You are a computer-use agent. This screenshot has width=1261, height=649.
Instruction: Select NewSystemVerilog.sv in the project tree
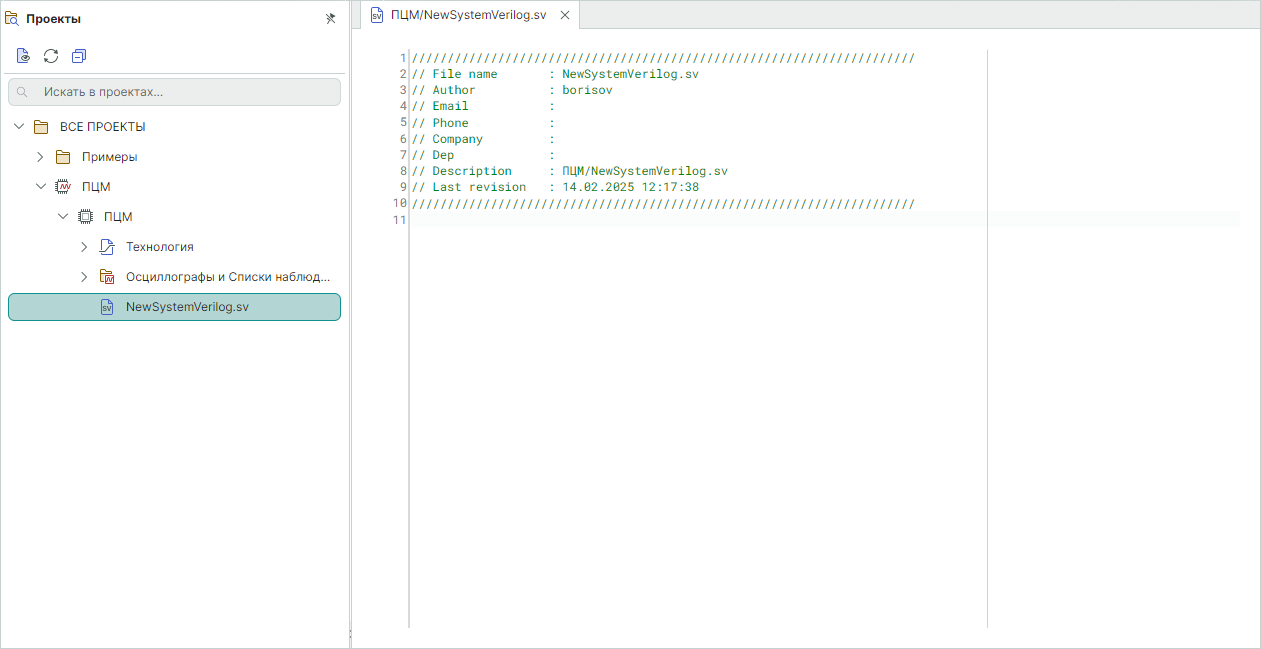187,307
